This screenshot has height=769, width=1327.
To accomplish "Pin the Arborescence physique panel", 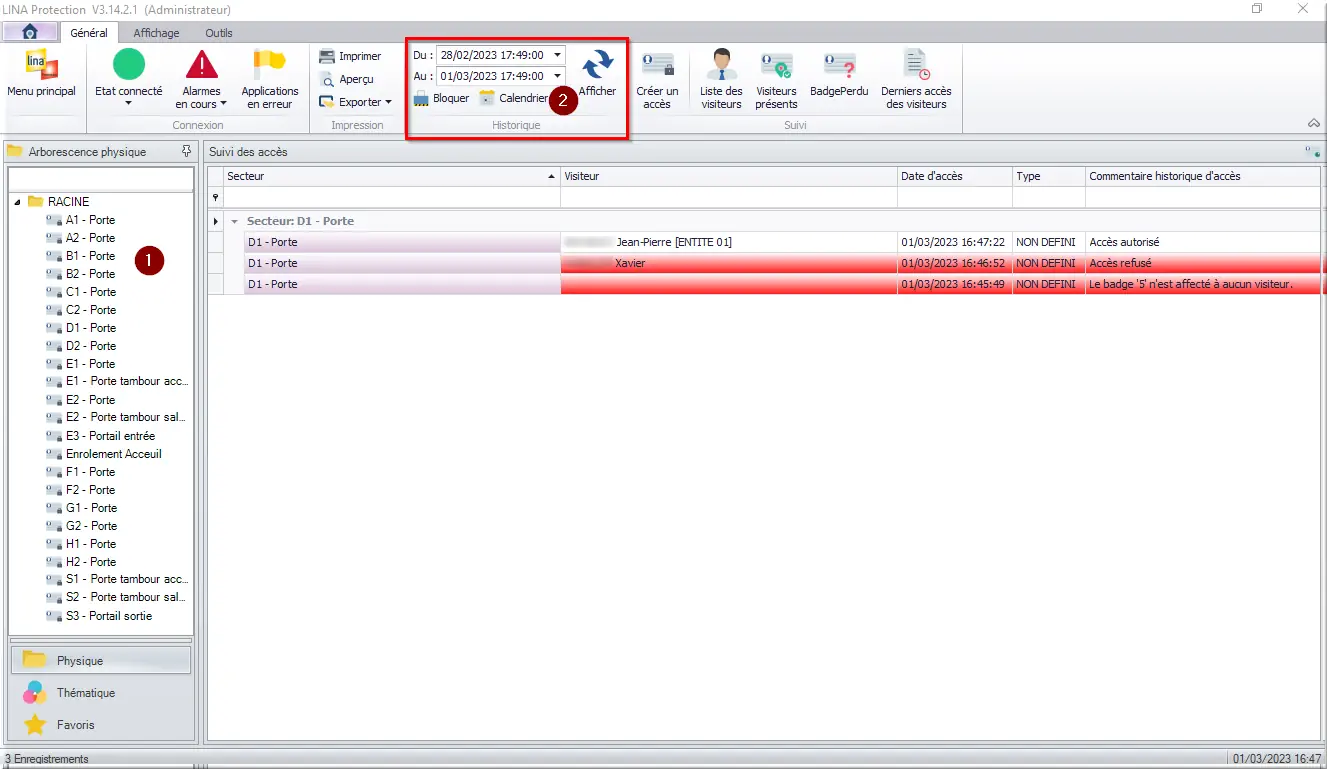I will [x=186, y=152].
